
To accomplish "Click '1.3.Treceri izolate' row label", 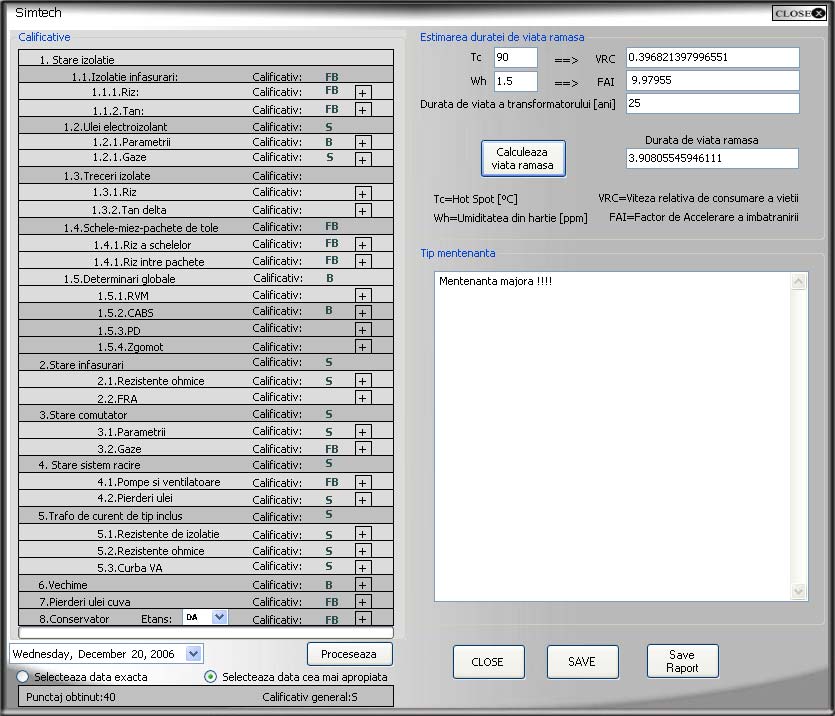I will coord(107,176).
